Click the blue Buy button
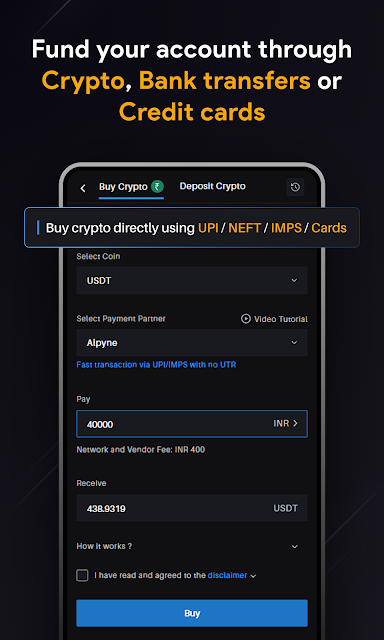 [x=192, y=613]
